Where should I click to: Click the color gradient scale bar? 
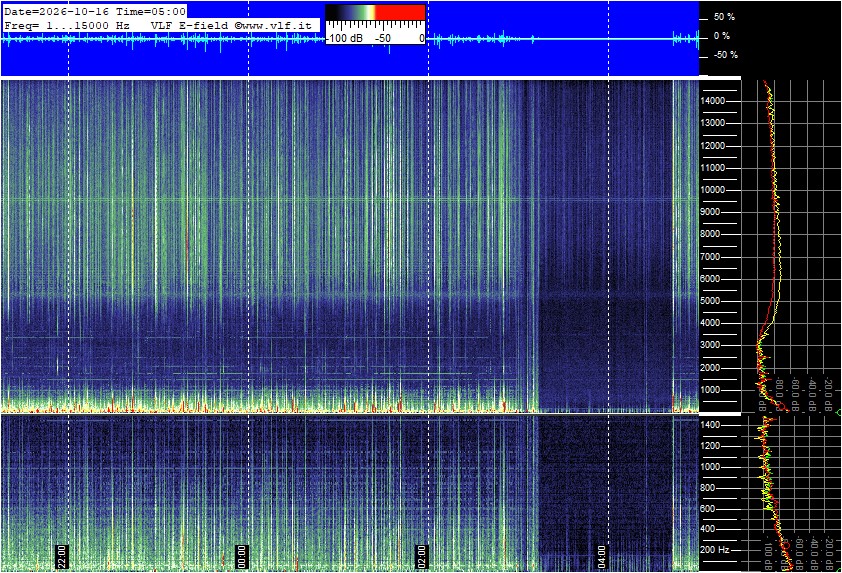tap(375, 13)
